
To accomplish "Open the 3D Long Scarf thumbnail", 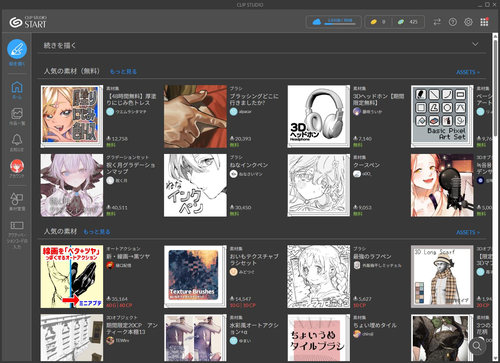I will [x=442, y=277].
